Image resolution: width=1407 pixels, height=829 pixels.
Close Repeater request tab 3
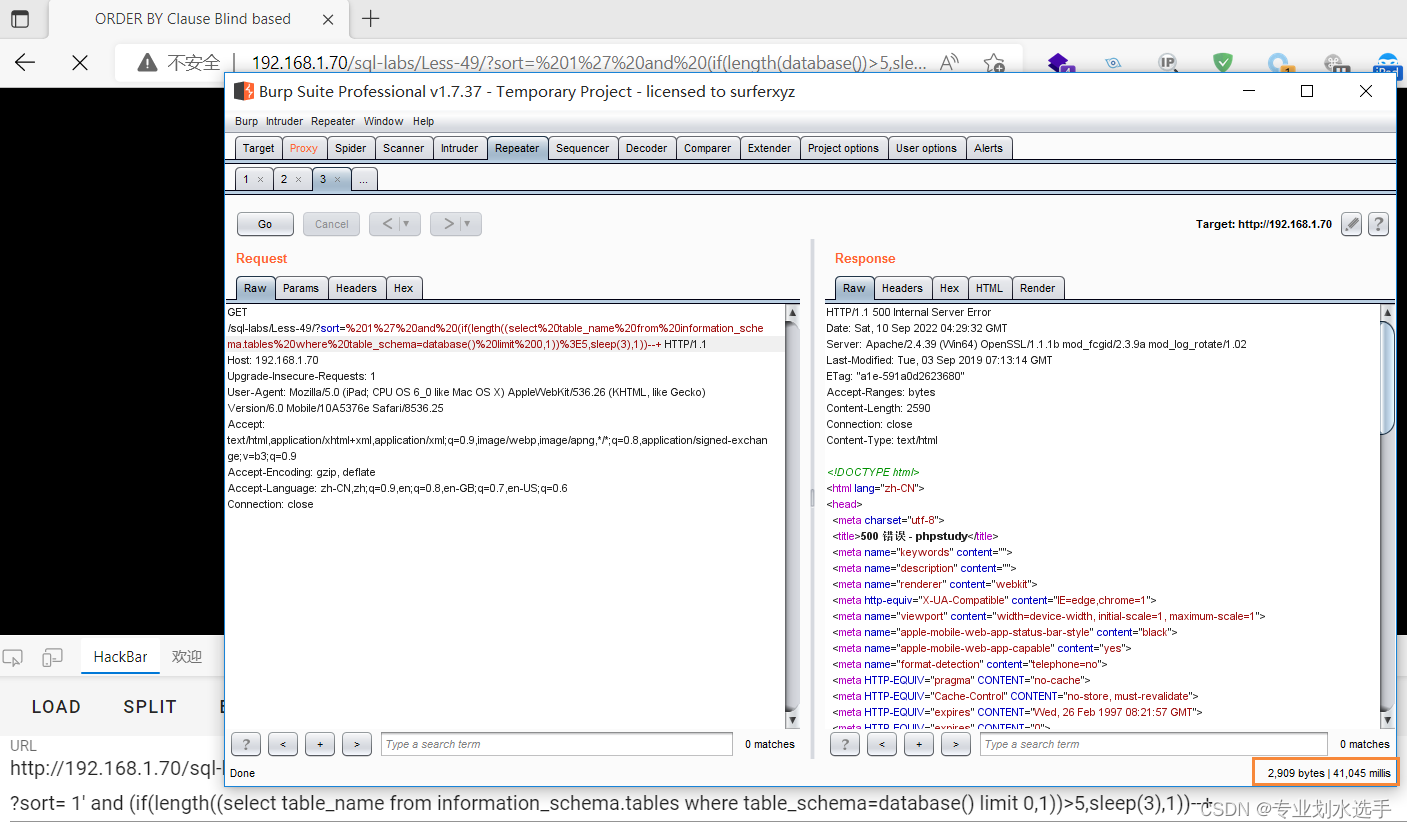tap(337, 180)
